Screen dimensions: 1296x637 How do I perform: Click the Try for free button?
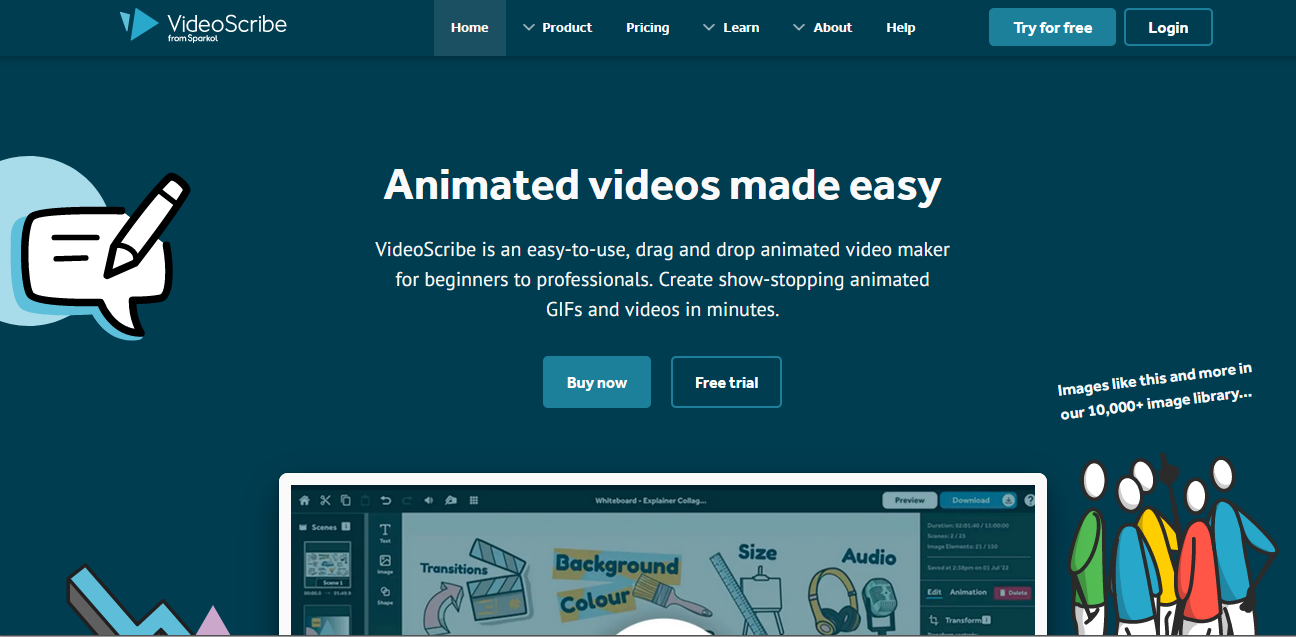[1052, 27]
